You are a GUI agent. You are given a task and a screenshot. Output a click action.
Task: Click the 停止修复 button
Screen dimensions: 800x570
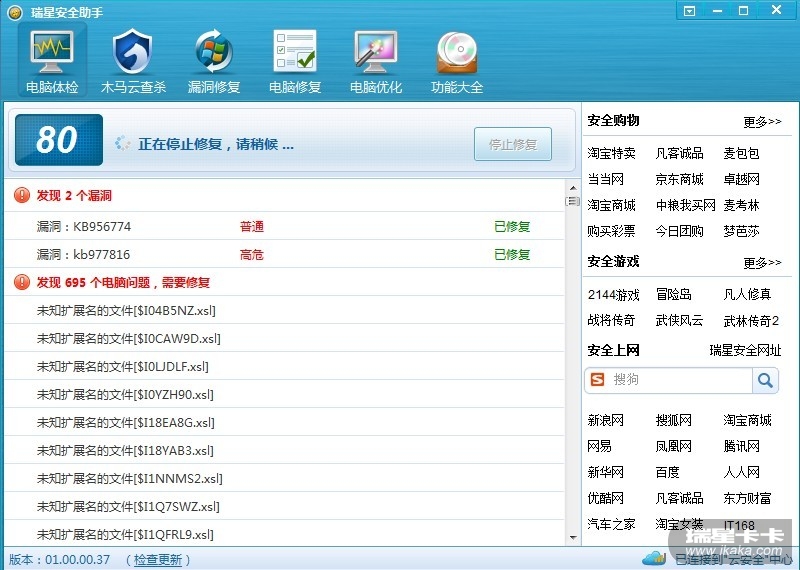(x=513, y=144)
